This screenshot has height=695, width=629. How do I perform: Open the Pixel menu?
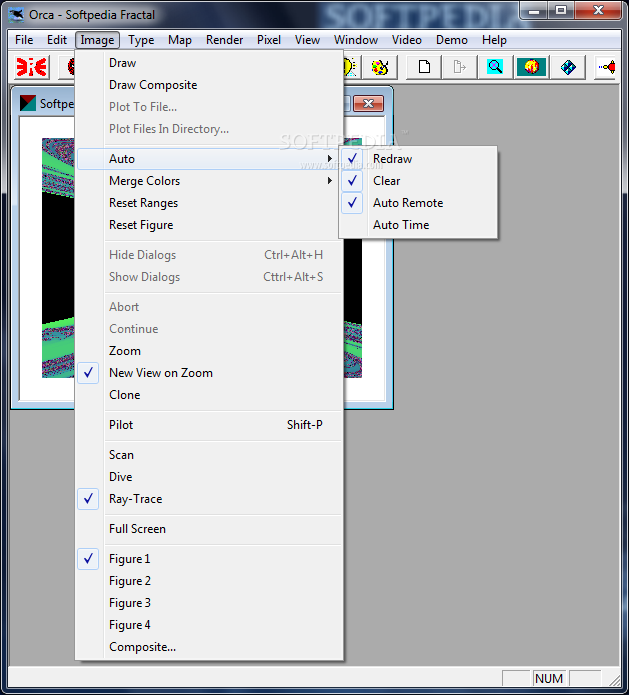[269, 40]
